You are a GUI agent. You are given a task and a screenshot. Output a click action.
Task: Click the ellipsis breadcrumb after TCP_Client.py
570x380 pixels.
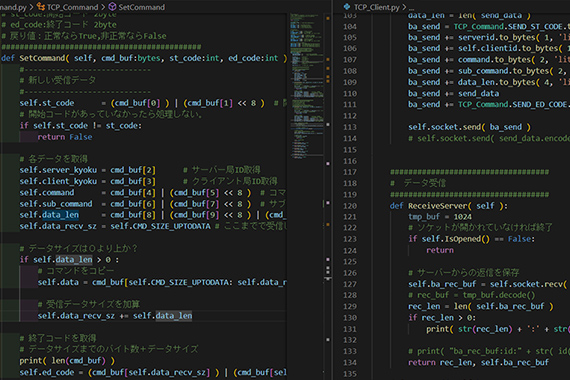tap(411, 7)
